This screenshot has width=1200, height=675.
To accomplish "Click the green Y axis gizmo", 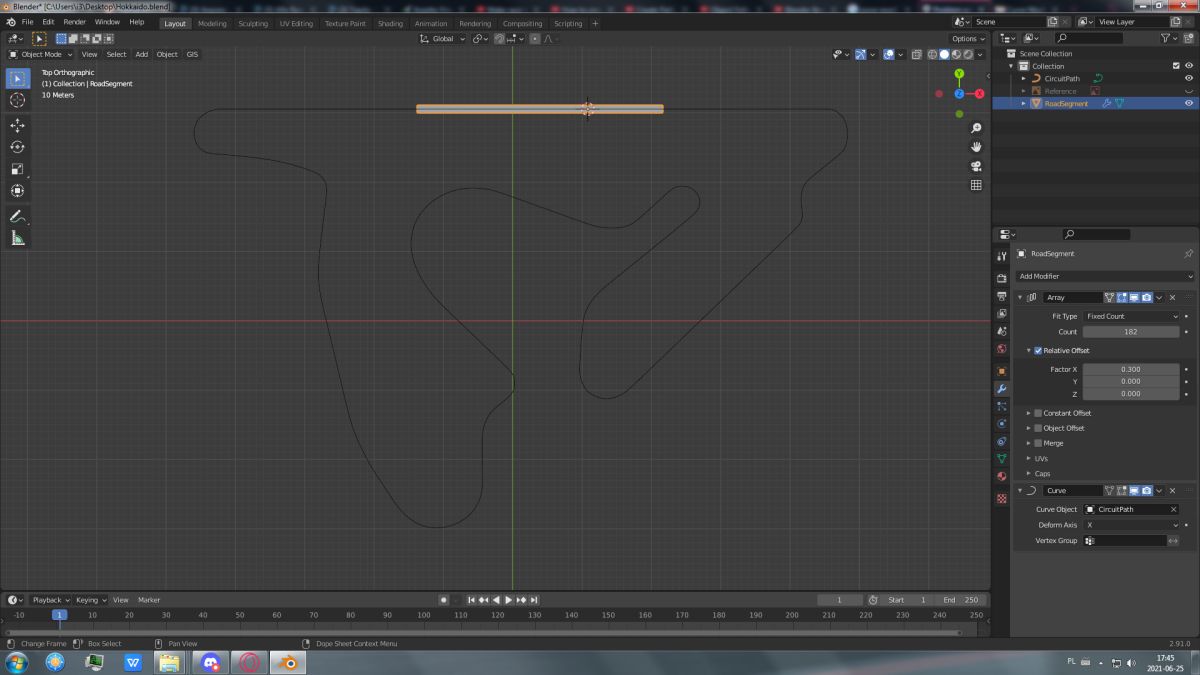I will pyautogui.click(x=959, y=74).
